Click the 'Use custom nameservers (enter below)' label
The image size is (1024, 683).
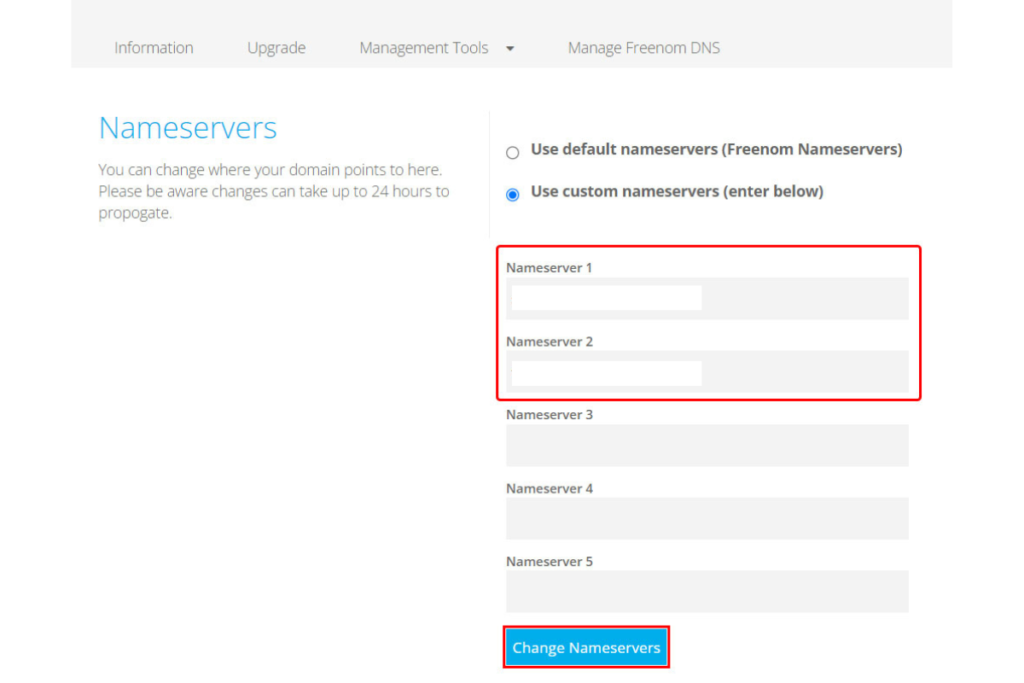coord(676,191)
